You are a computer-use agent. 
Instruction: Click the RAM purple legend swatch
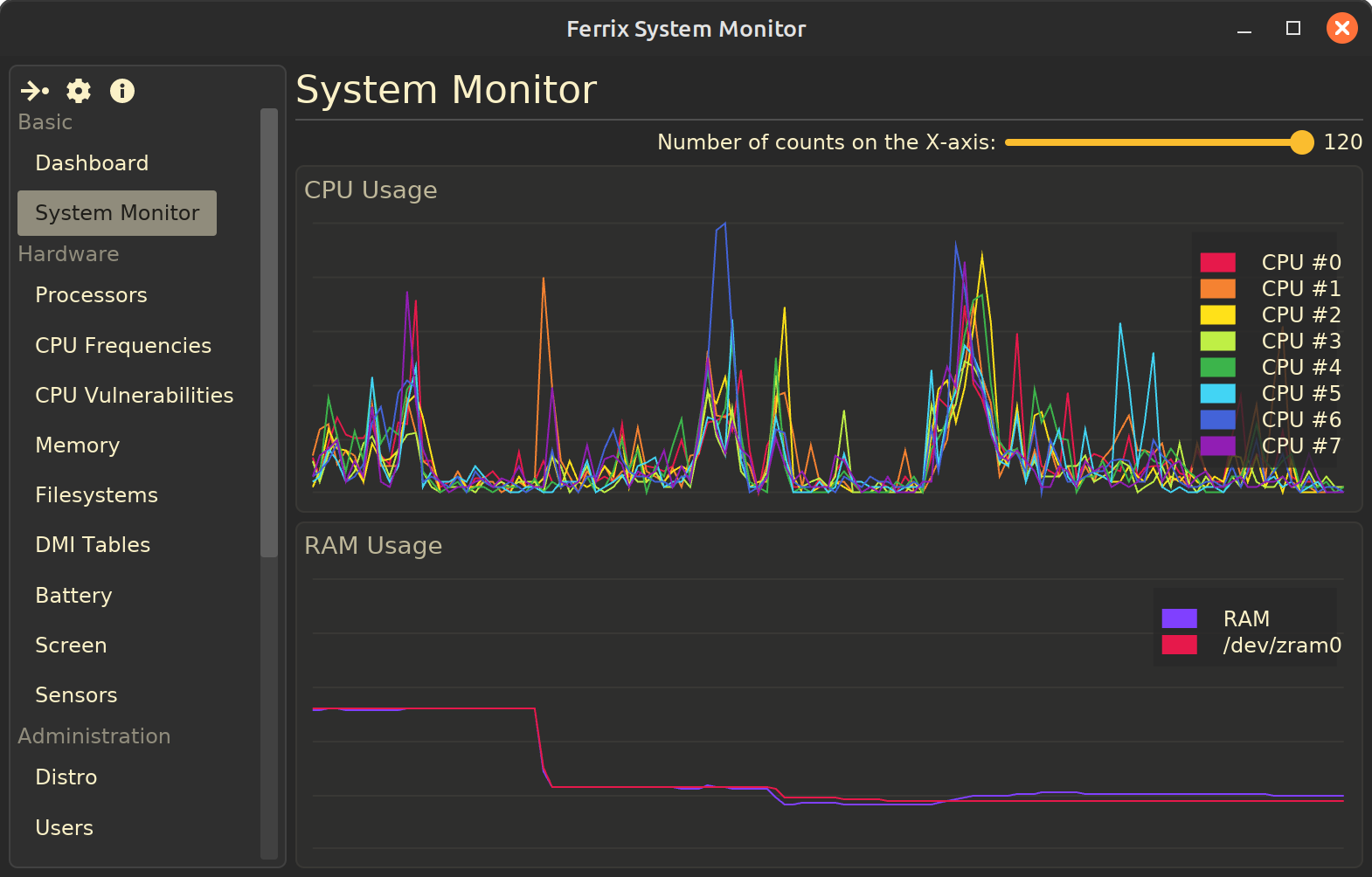1179,618
